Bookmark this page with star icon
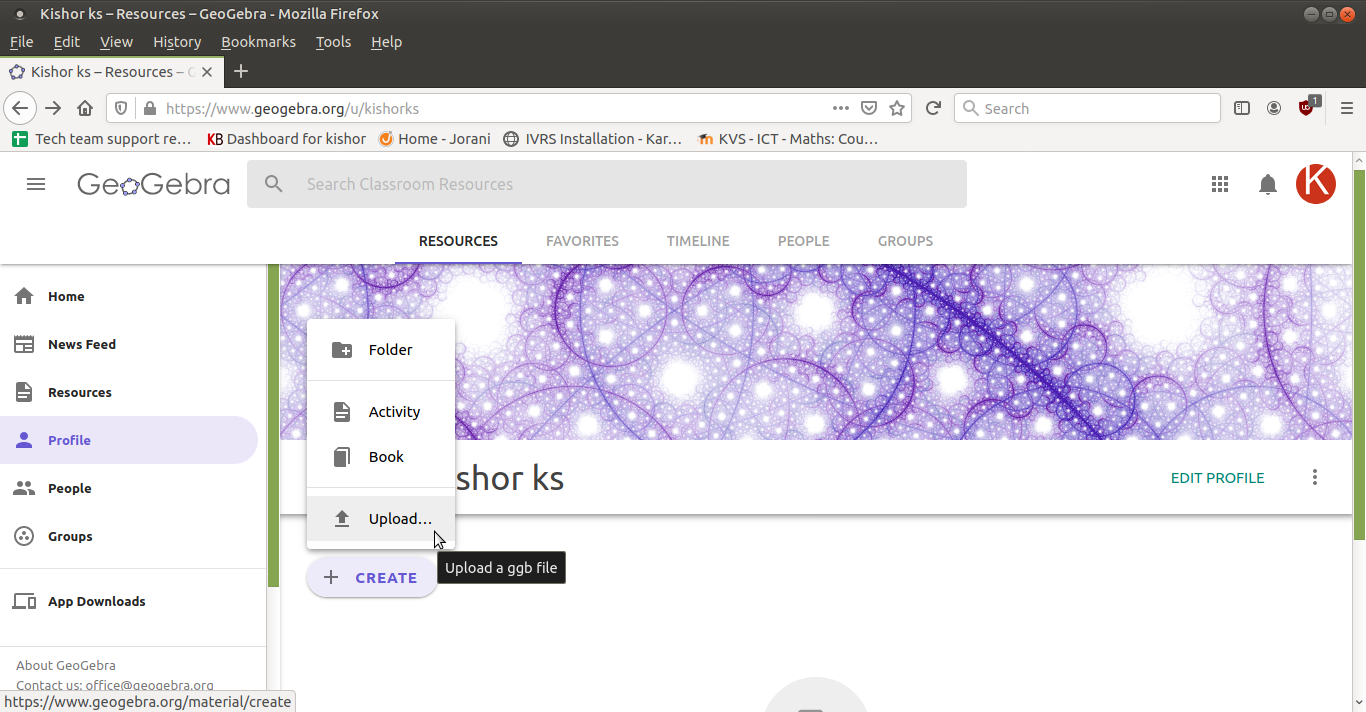The width and height of the screenshot is (1366, 712). pyautogui.click(x=897, y=108)
